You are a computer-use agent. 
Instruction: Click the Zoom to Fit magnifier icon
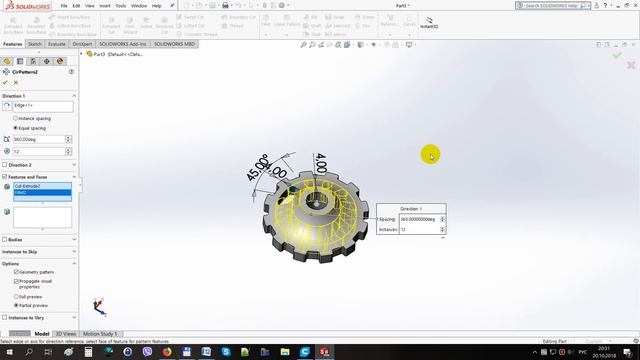303,45
